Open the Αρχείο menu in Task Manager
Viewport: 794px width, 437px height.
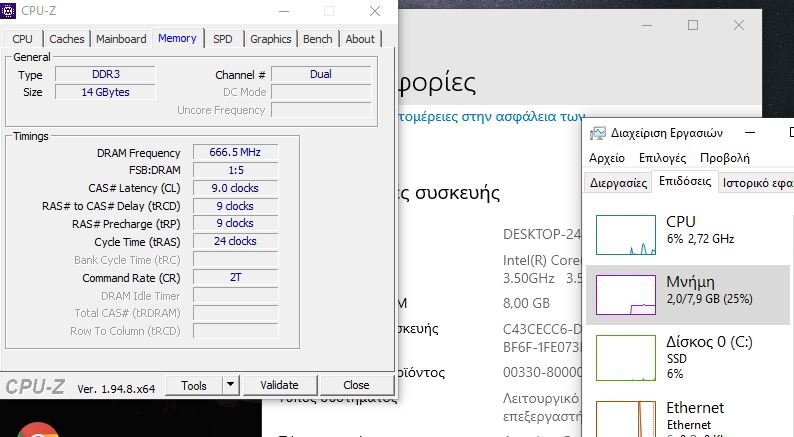coord(607,158)
